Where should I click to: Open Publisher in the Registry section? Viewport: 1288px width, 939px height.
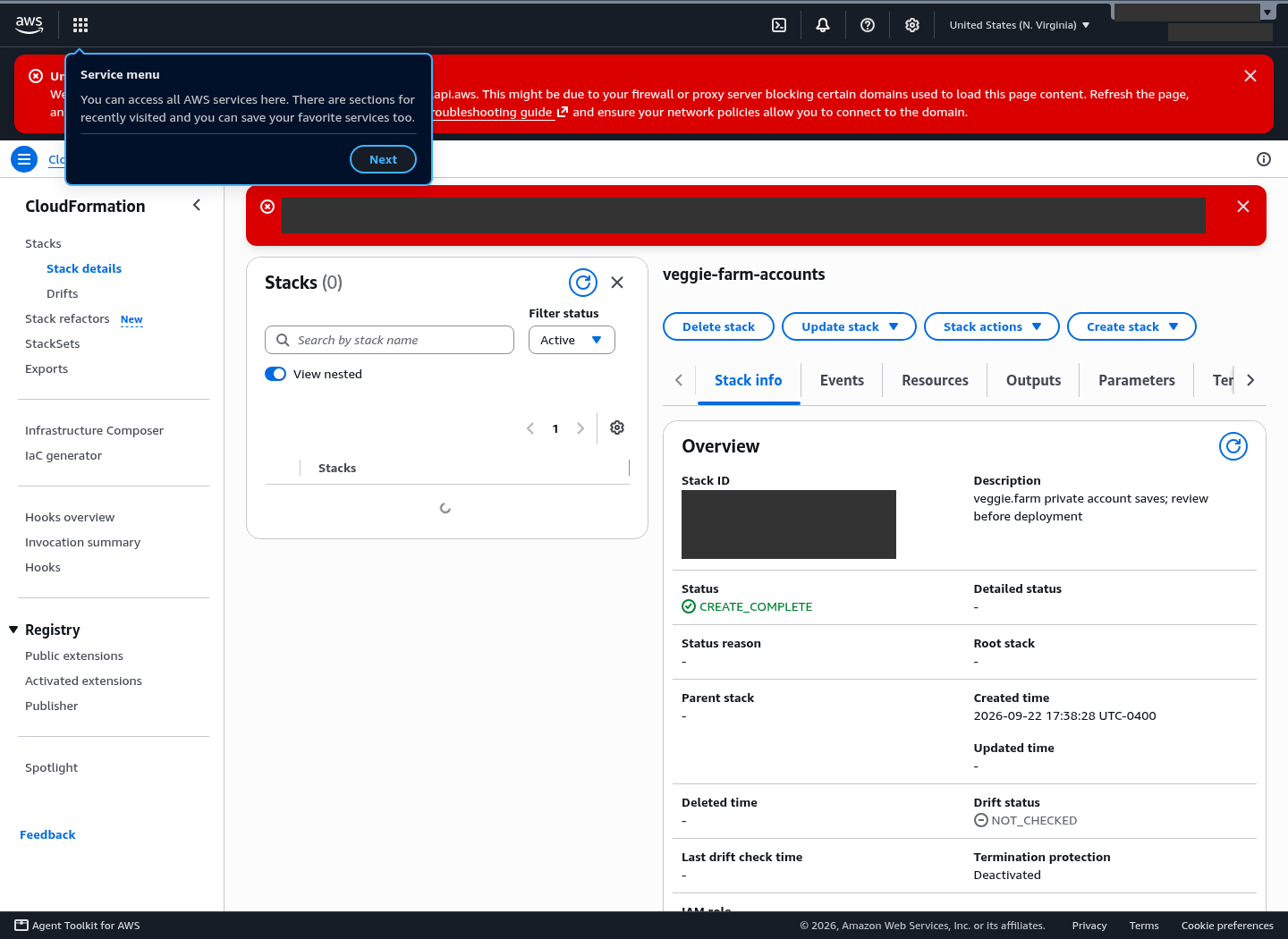(51, 706)
